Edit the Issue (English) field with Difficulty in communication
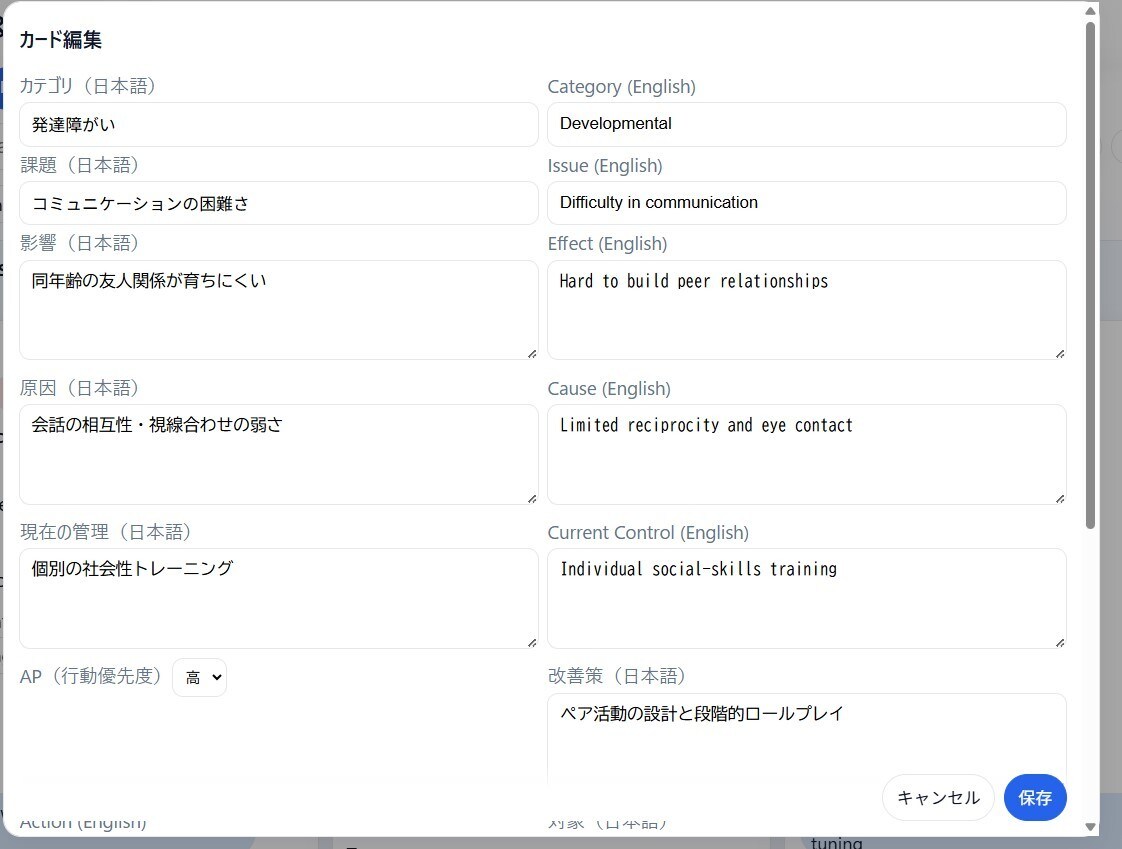Screen dimensions: 1122x849 pos(806,203)
